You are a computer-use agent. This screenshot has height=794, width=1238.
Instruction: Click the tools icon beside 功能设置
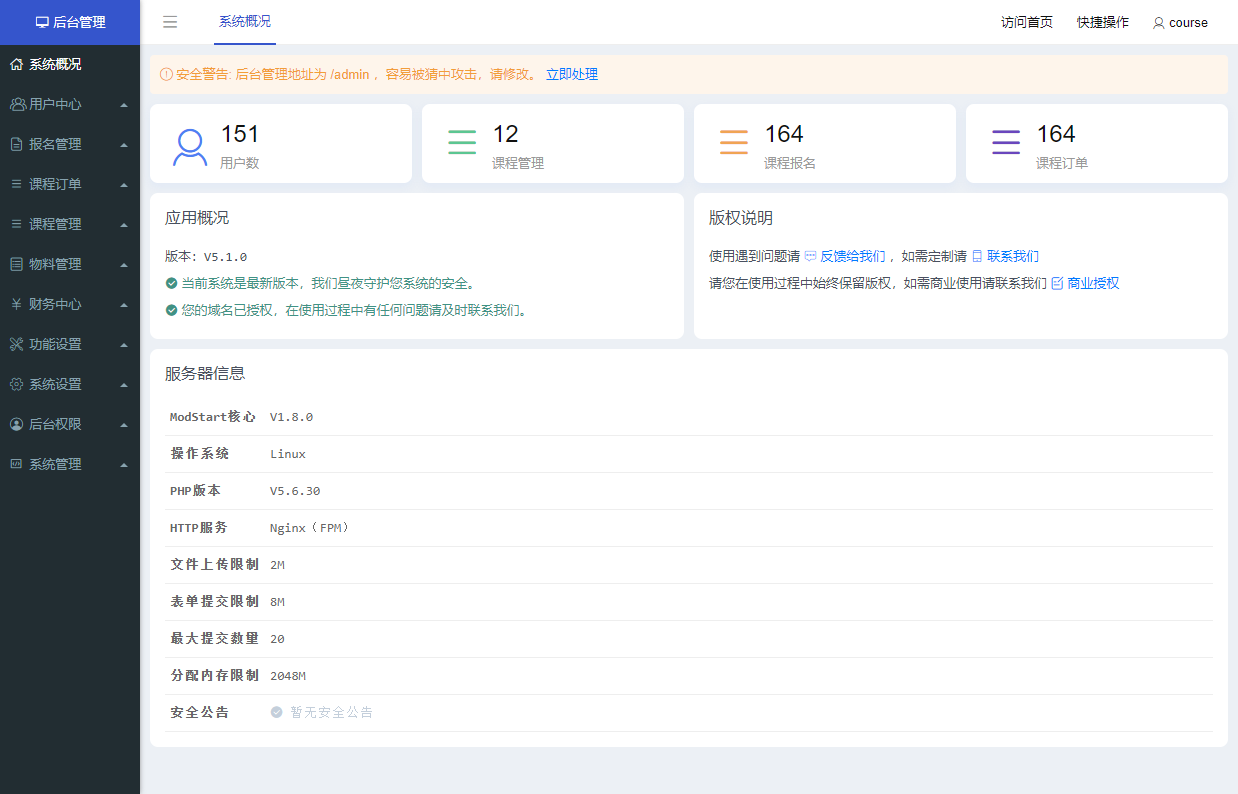point(17,344)
